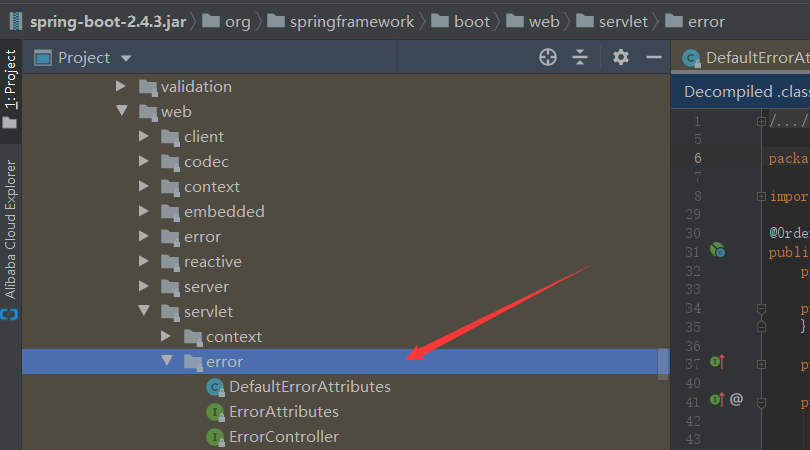Click the ErrorController interface icon
Image resolution: width=810 pixels, height=450 pixels.
[x=215, y=437]
